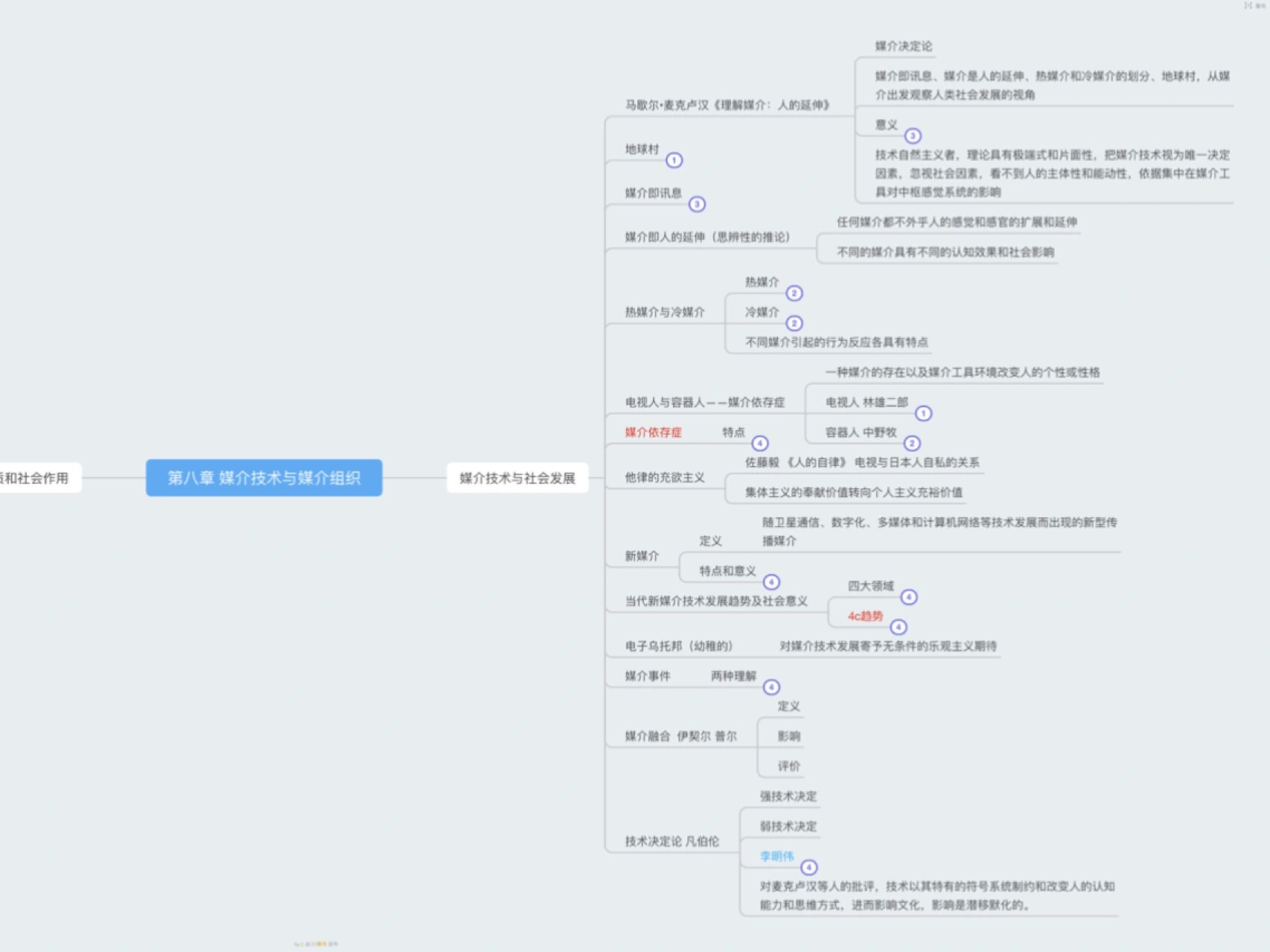Select the 热媒介与冷媒介 node

point(664,312)
